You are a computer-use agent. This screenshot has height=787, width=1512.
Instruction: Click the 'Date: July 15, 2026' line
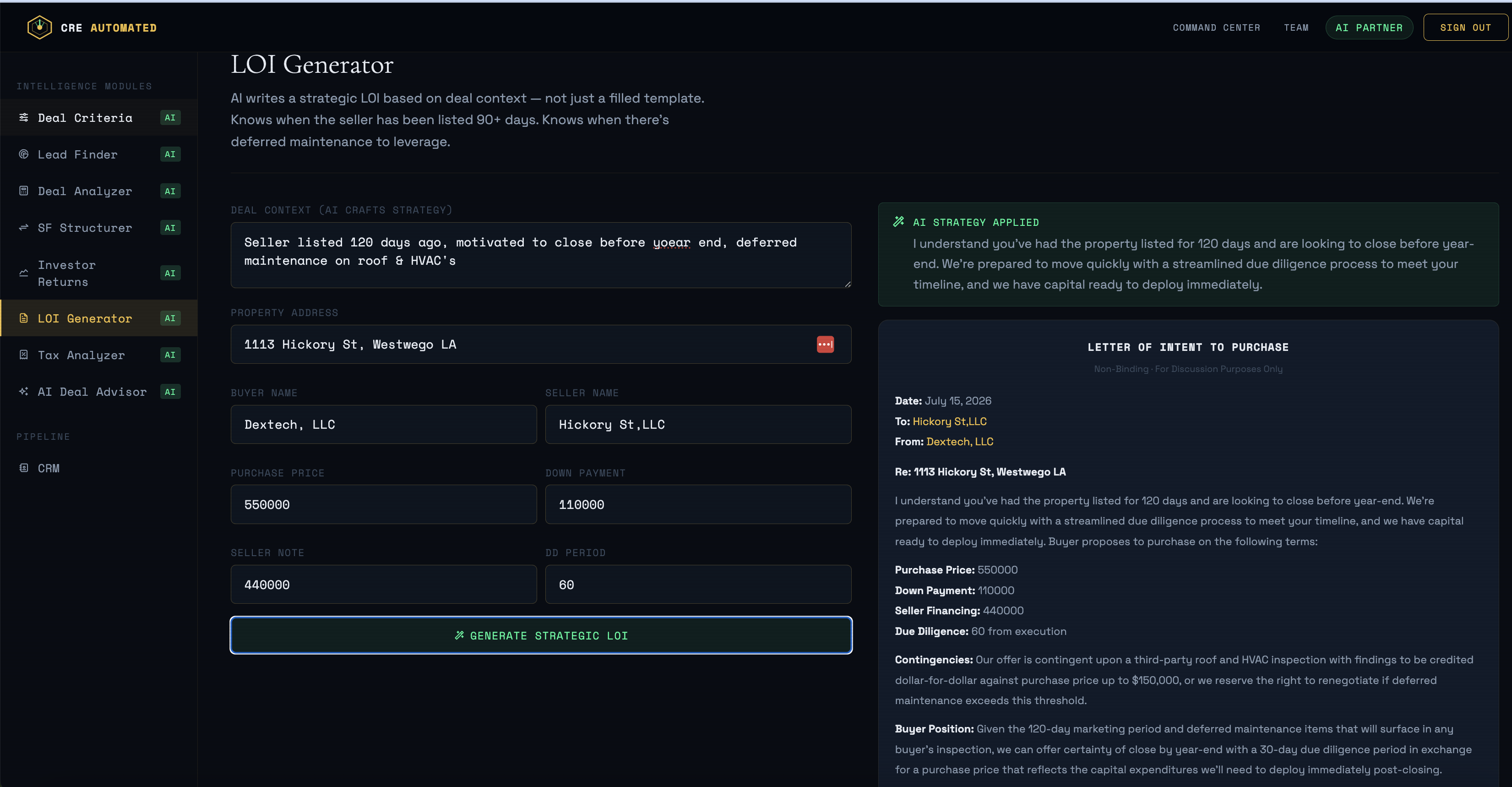click(943, 400)
